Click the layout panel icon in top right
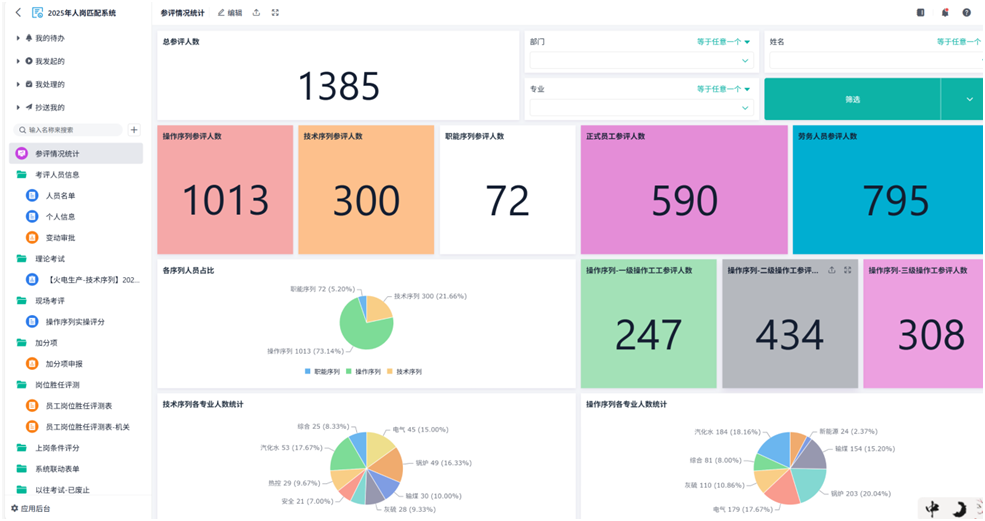This screenshot has height=521, width=985. click(x=920, y=13)
